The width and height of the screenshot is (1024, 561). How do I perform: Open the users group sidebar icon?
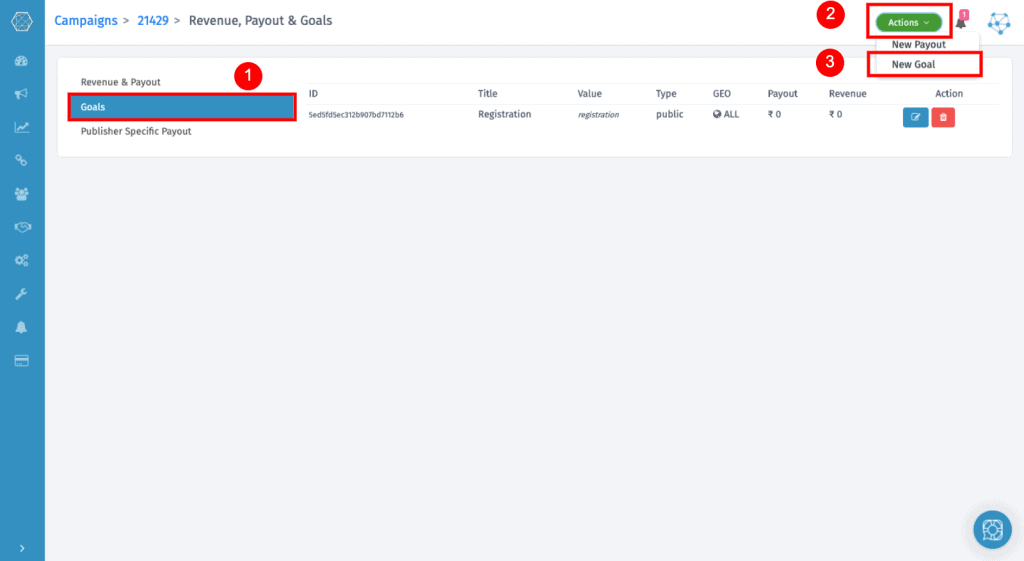pyautogui.click(x=21, y=193)
